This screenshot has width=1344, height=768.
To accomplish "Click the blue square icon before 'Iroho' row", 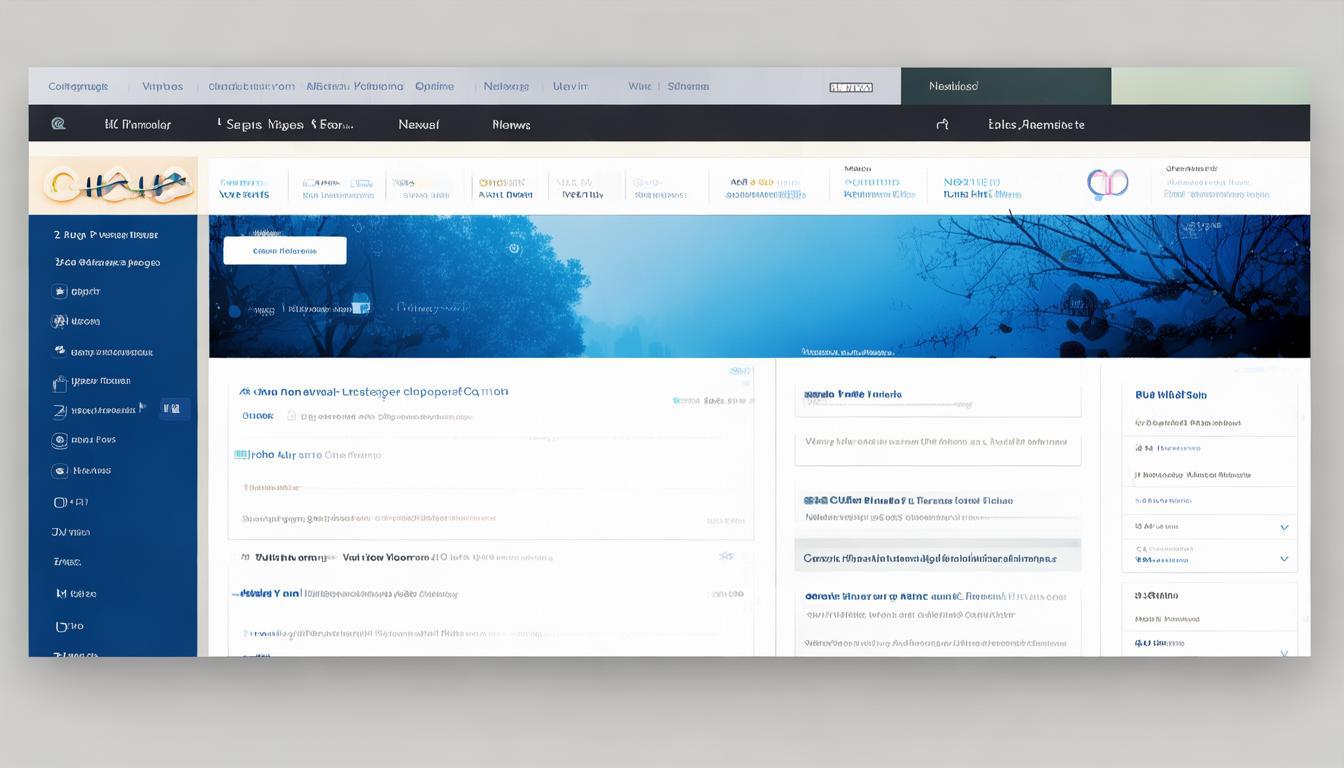I will click(240, 454).
